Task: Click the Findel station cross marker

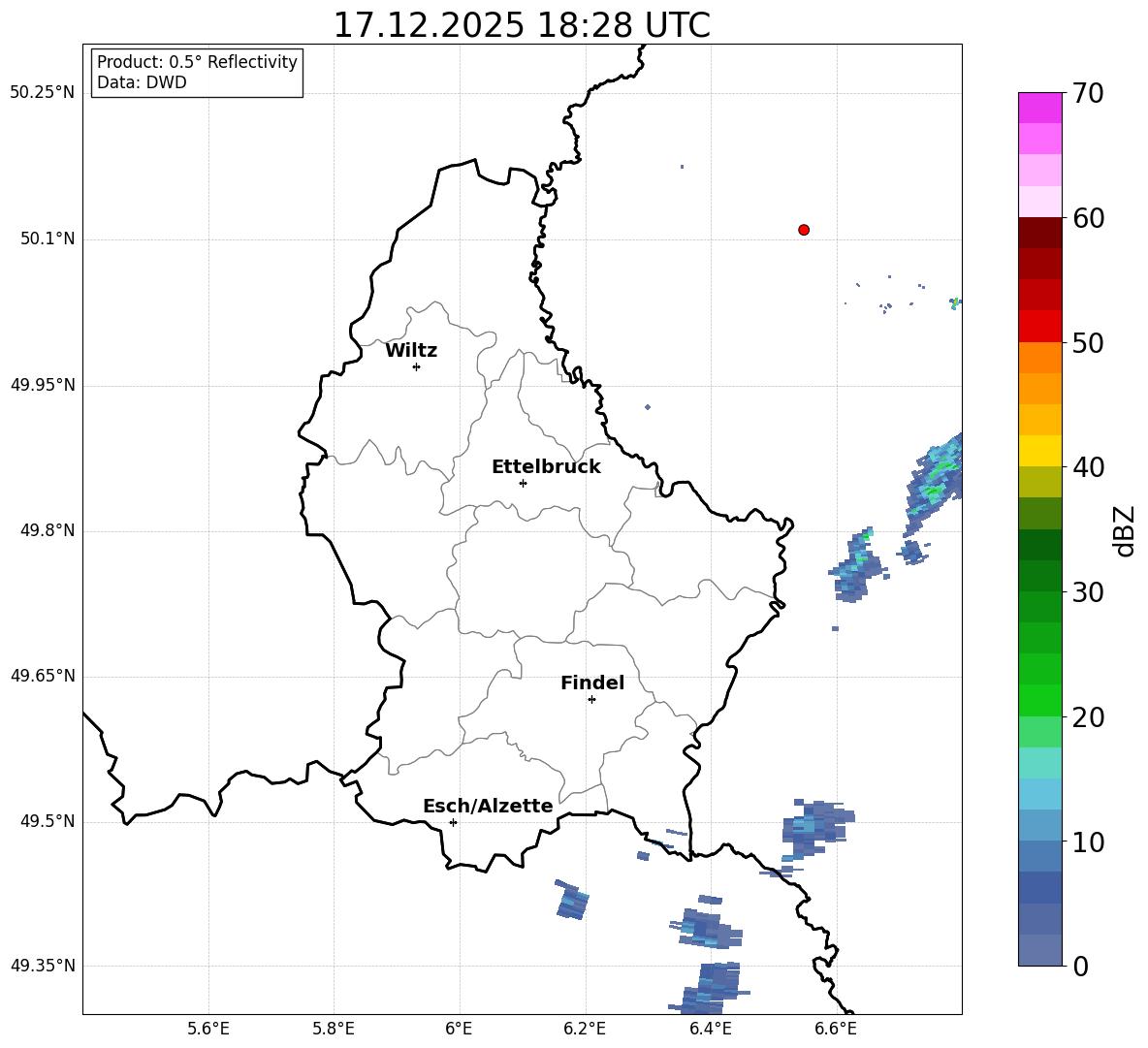Action: (591, 700)
